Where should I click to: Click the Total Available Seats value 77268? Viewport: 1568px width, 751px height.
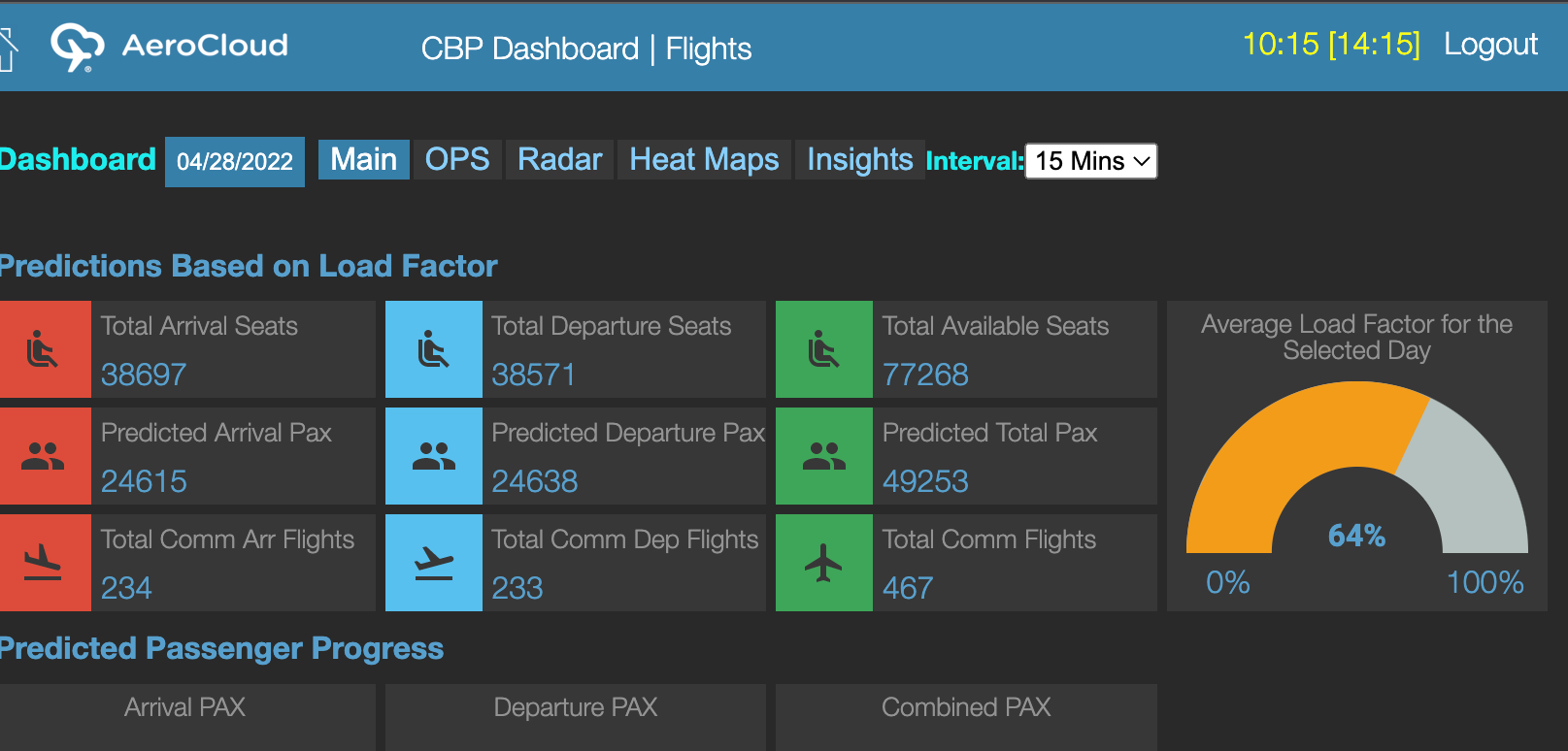tap(925, 375)
